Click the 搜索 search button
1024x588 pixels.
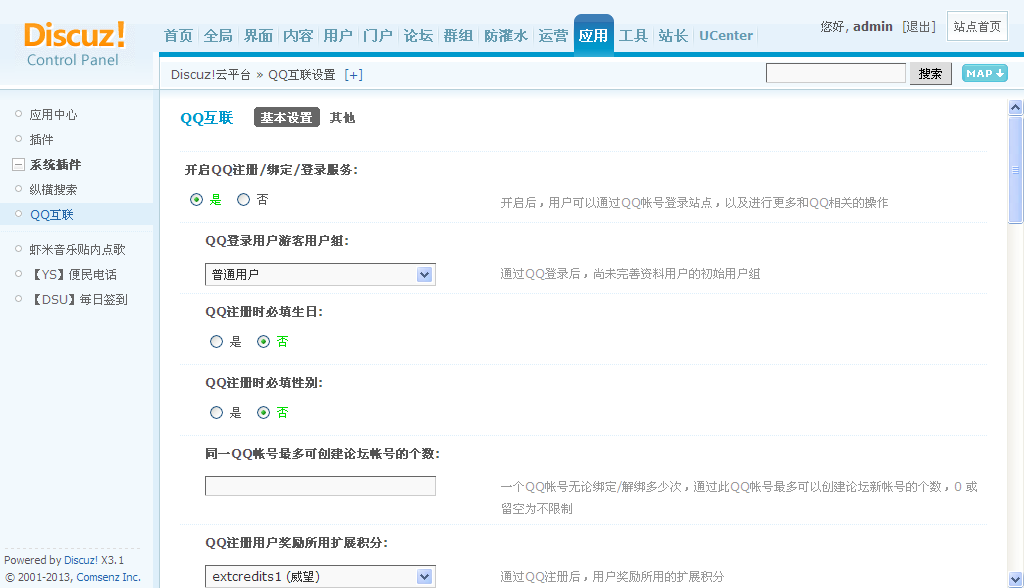[930, 73]
